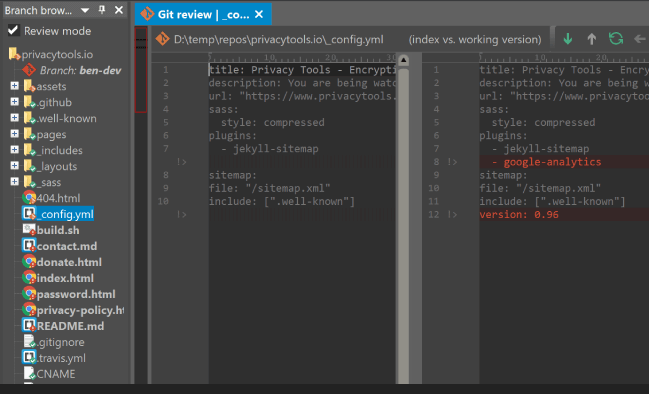This screenshot has width=649, height=394.
Task: Select _config.yml in the file tree
Action: click(x=65, y=214)
